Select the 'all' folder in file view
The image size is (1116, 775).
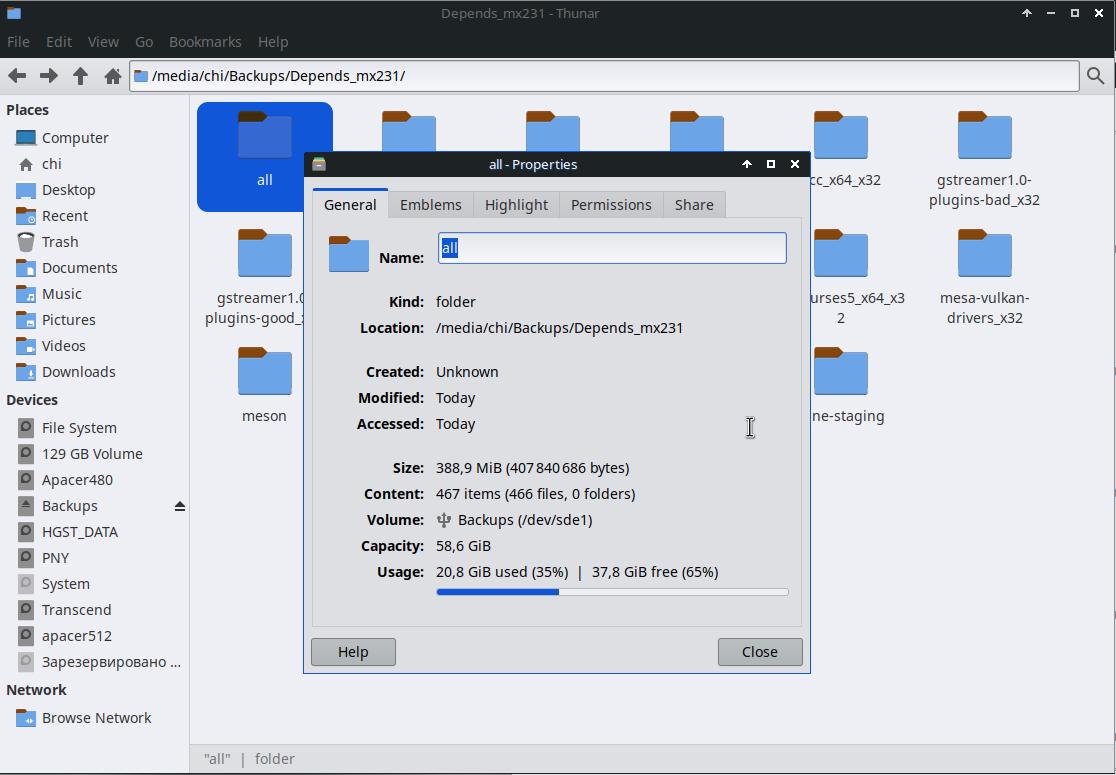pyautogui.click(x=265, y=157)
